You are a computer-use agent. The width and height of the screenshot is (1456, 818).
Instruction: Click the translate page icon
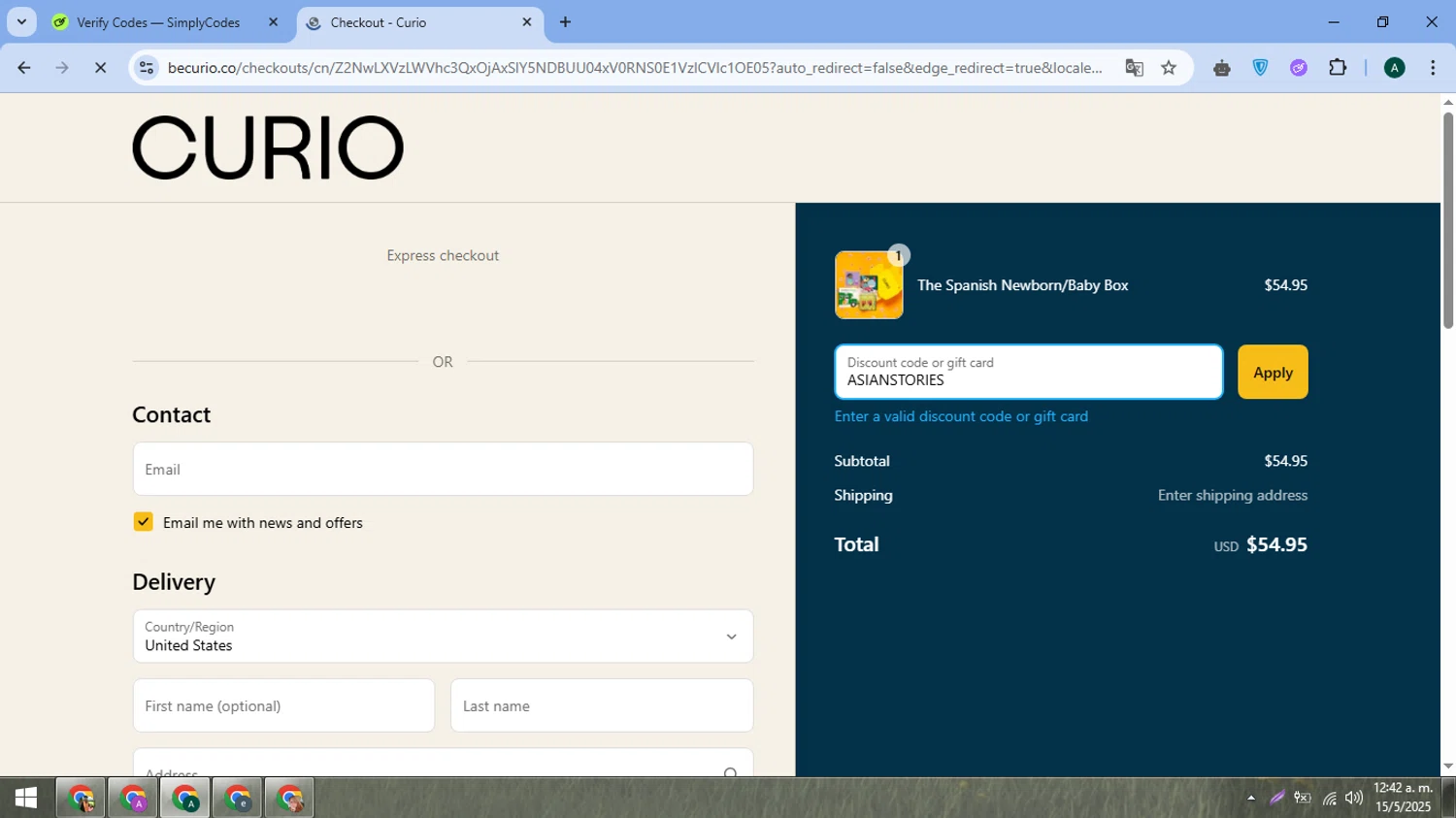click(1134, 68)
